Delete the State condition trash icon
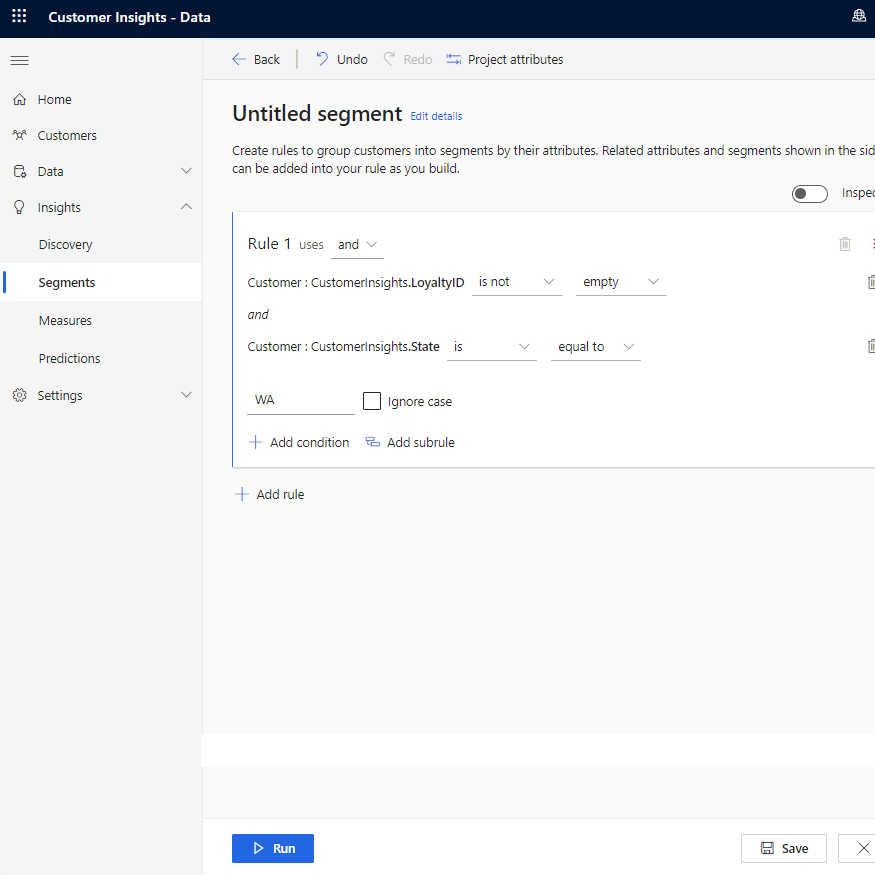The width and height of the screenshot is (875, 875). coord(871,346)
